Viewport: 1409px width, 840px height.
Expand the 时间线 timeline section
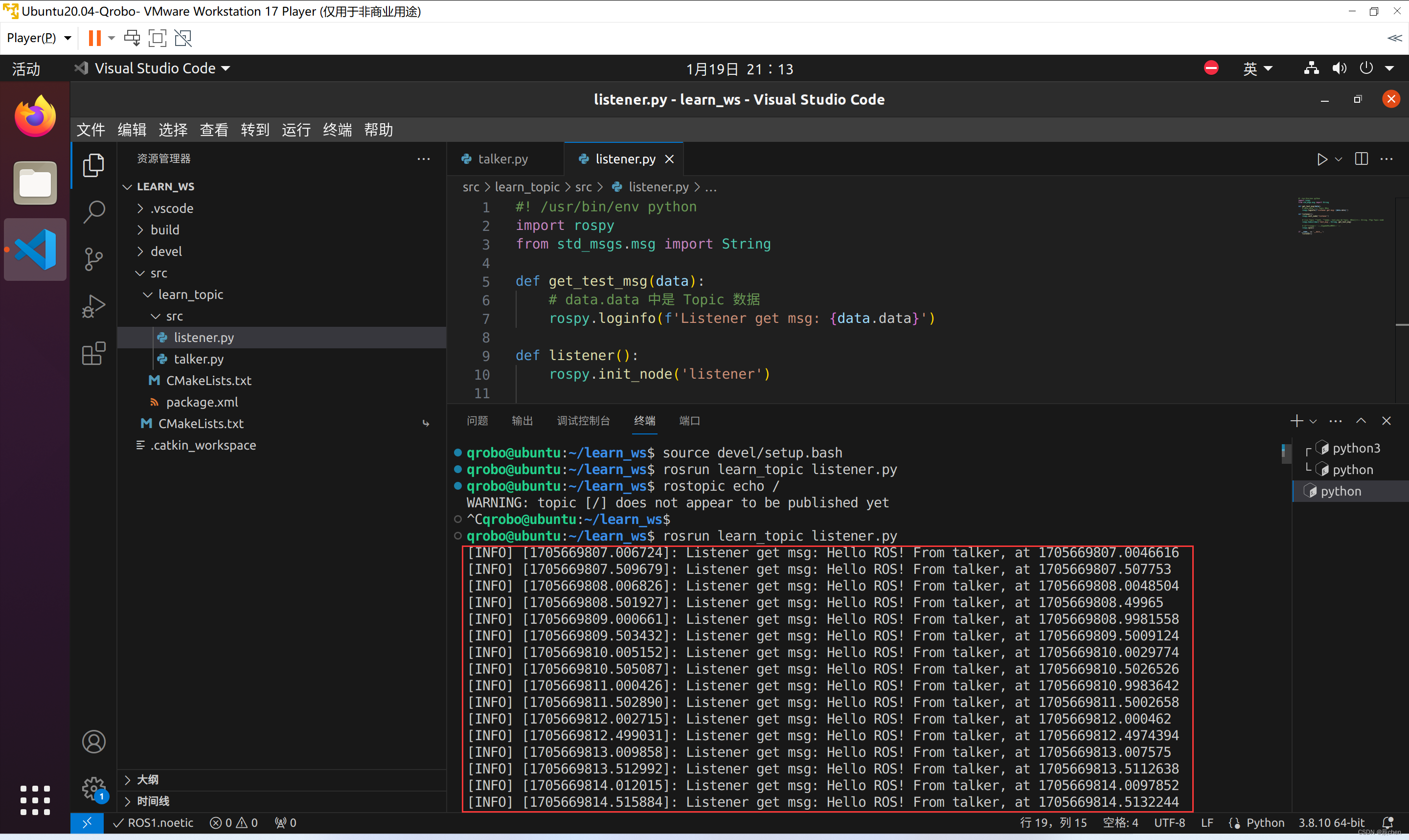[127, 801]
